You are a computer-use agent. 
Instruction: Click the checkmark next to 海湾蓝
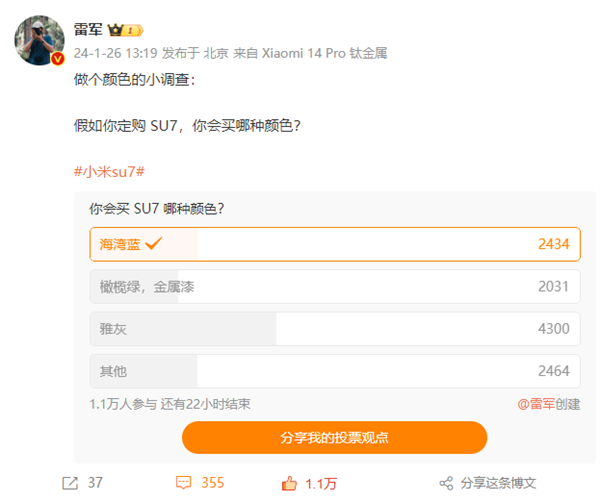(154, 244)
